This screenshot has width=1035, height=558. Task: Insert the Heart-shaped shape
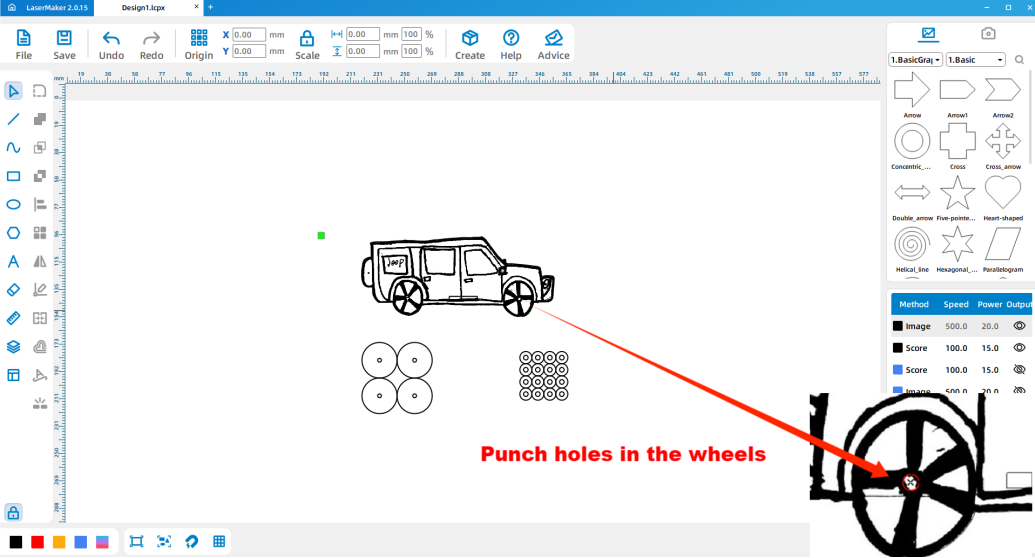click(1003, 193)
